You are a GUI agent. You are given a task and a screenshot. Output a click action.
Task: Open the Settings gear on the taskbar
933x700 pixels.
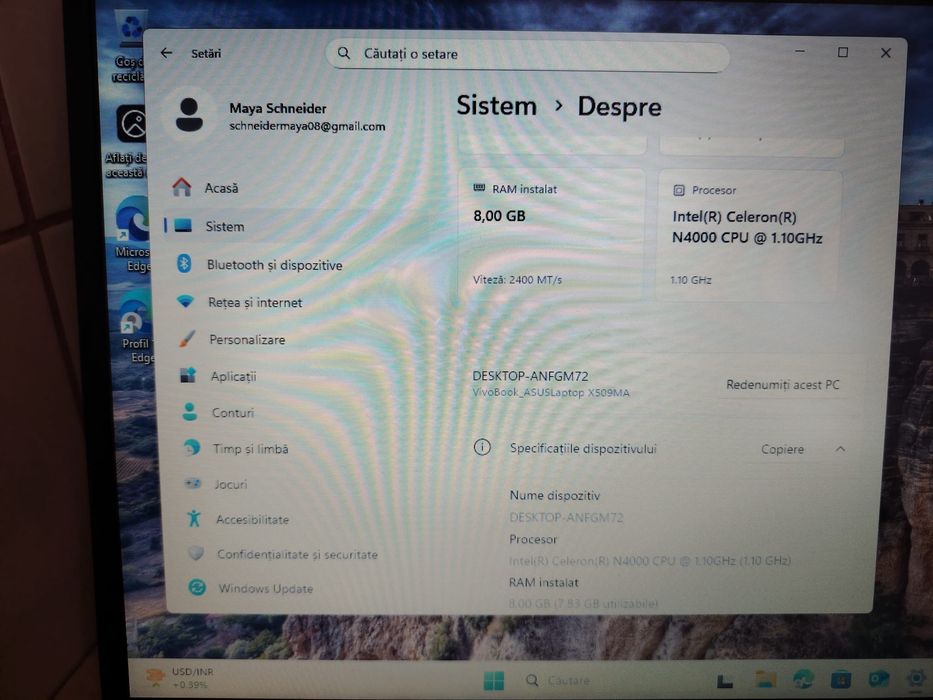[917, 679]
